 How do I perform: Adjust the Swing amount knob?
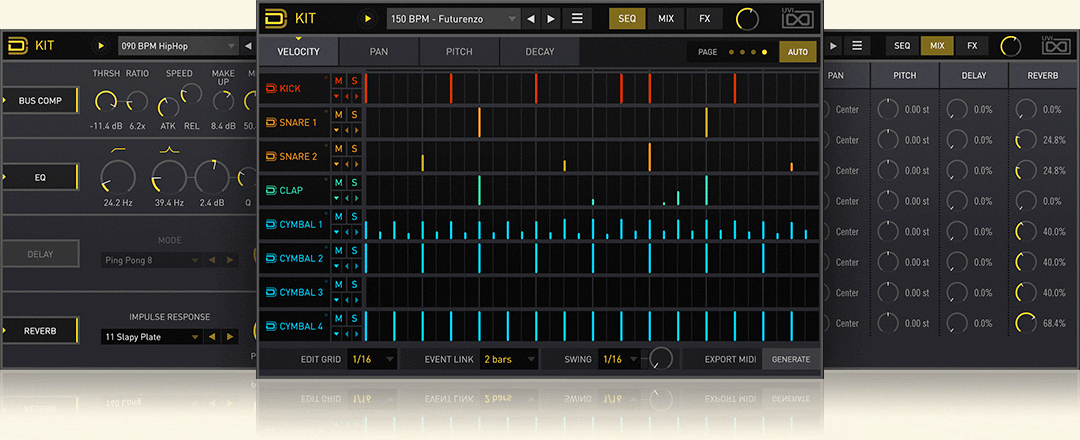(660, 358)
